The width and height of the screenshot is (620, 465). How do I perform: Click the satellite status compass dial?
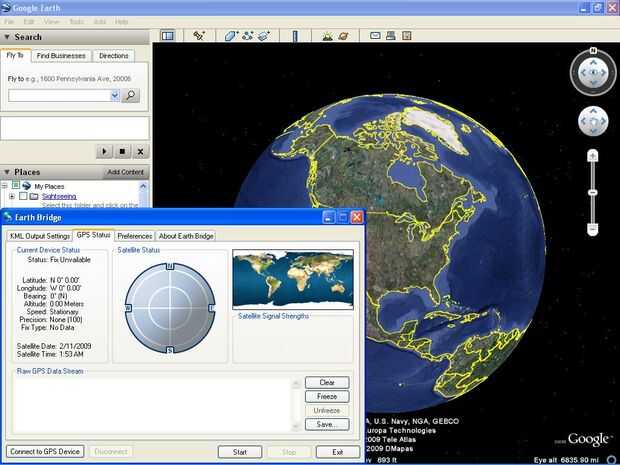pos(170,308)
